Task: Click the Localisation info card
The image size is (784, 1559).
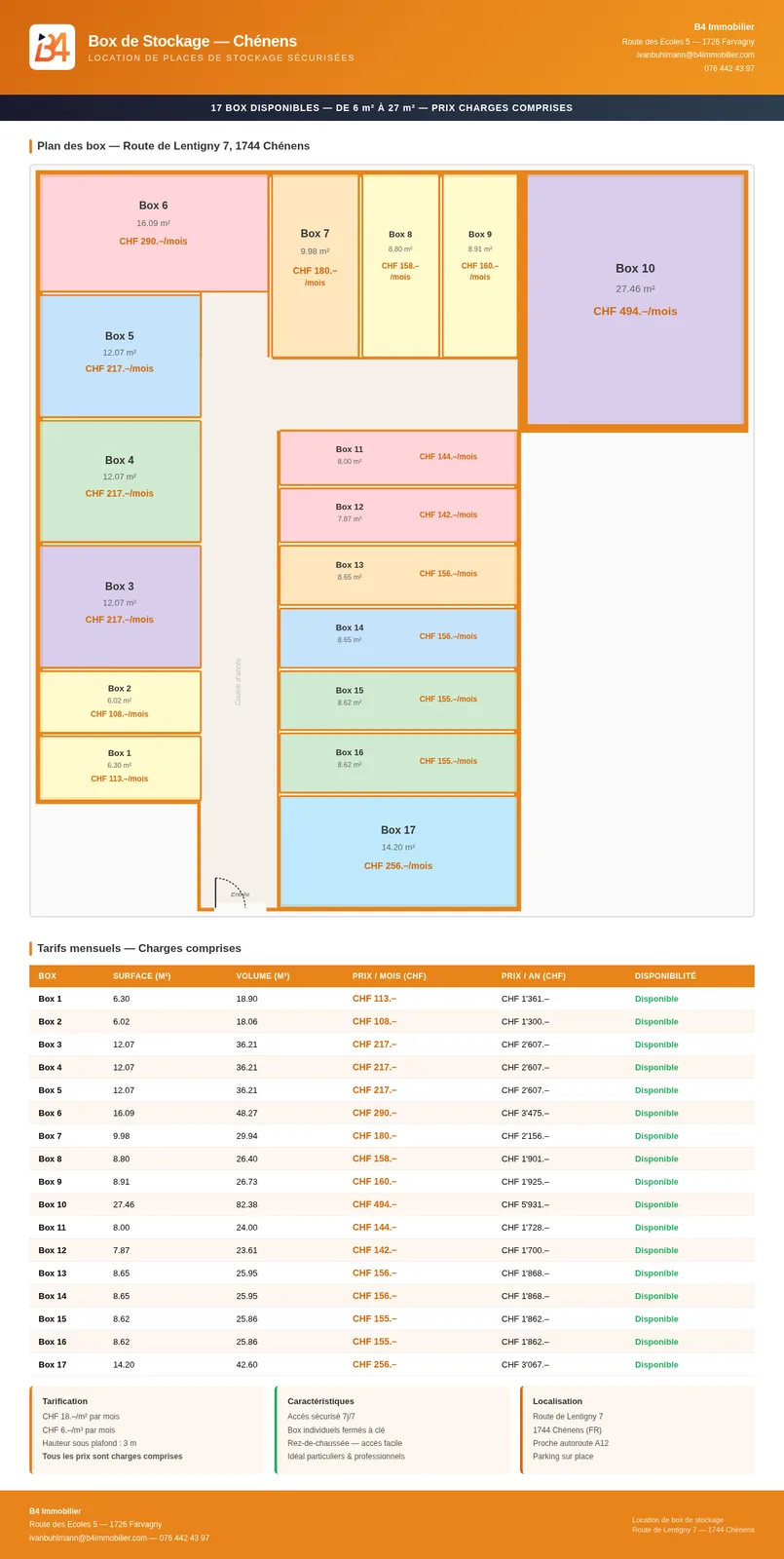Action: coord(638,1429)
